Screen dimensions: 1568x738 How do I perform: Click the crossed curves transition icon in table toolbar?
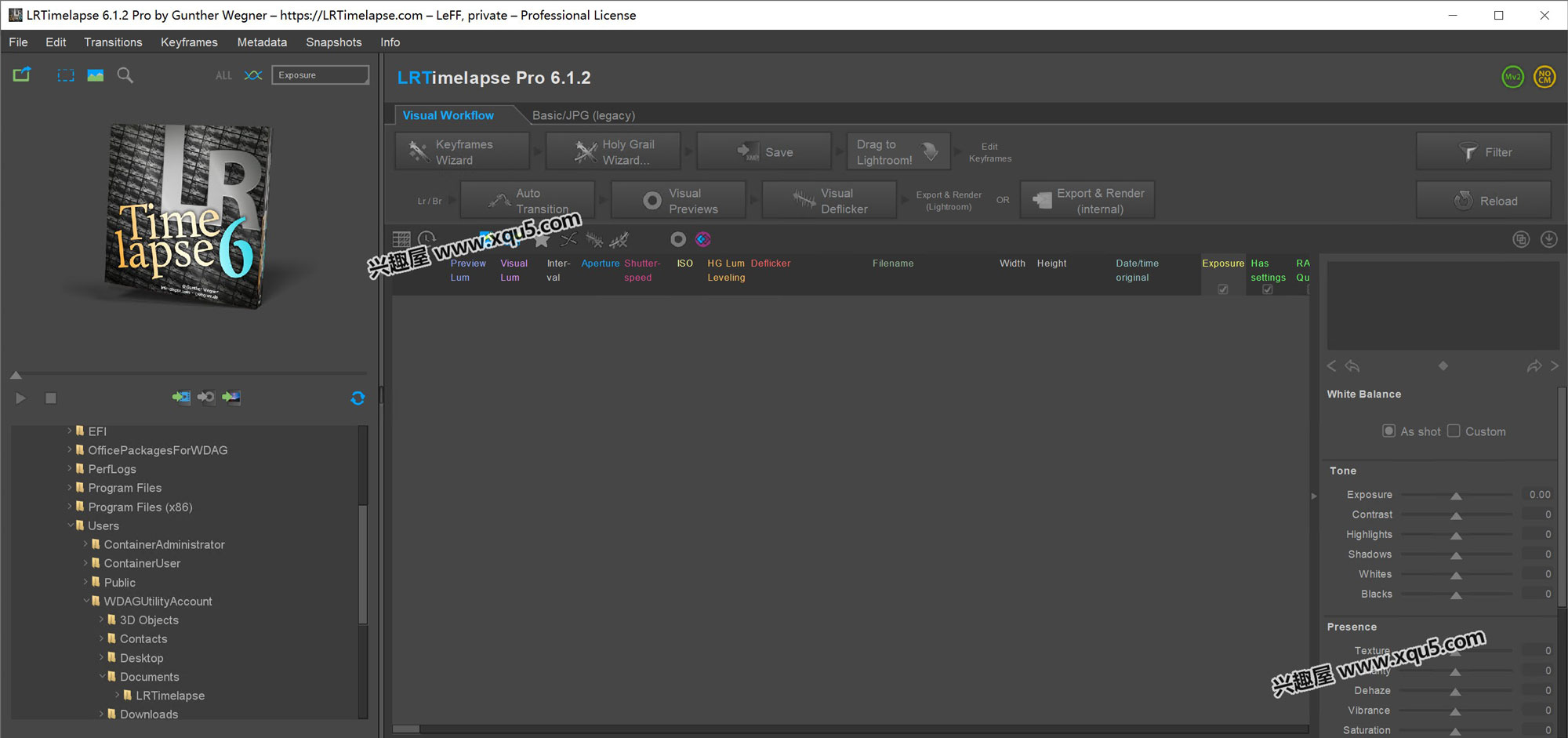pos(569,239)
